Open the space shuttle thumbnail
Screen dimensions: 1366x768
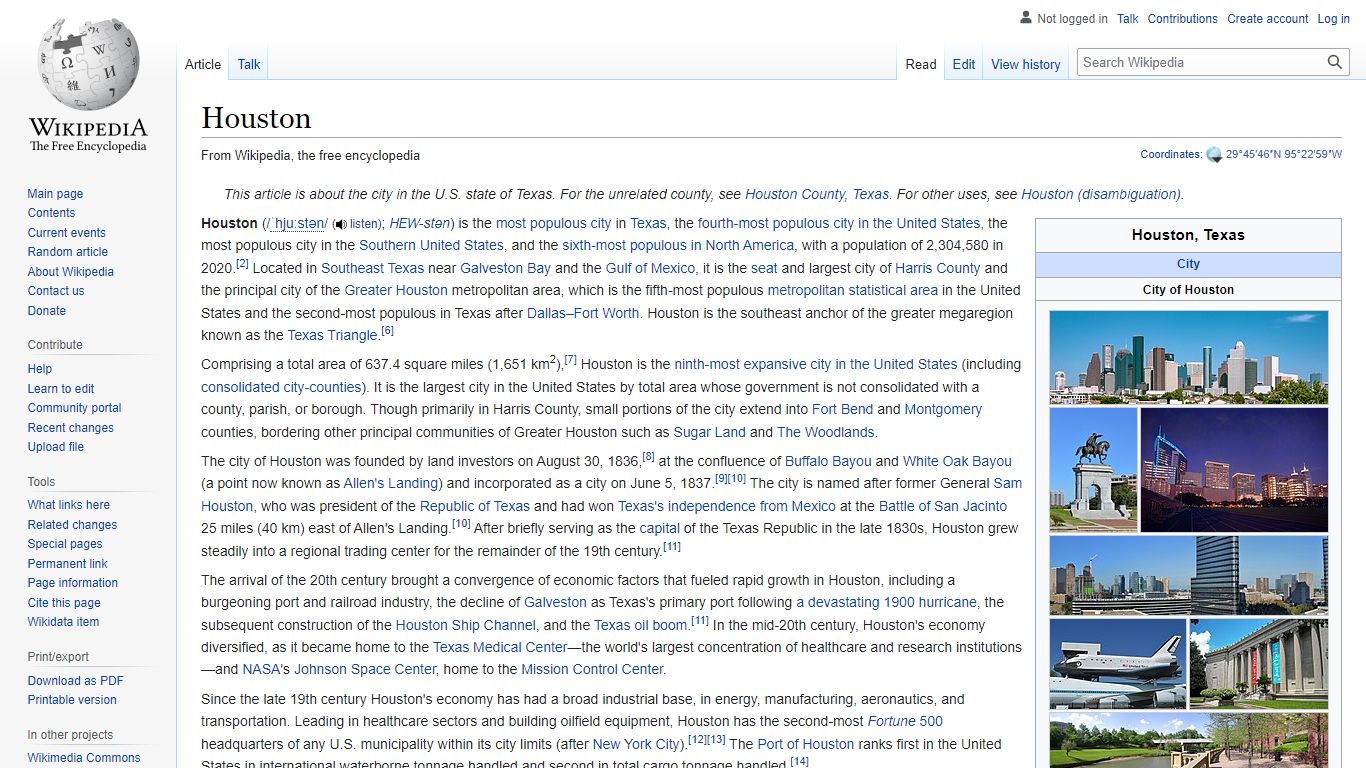(x=1118, y=664)
